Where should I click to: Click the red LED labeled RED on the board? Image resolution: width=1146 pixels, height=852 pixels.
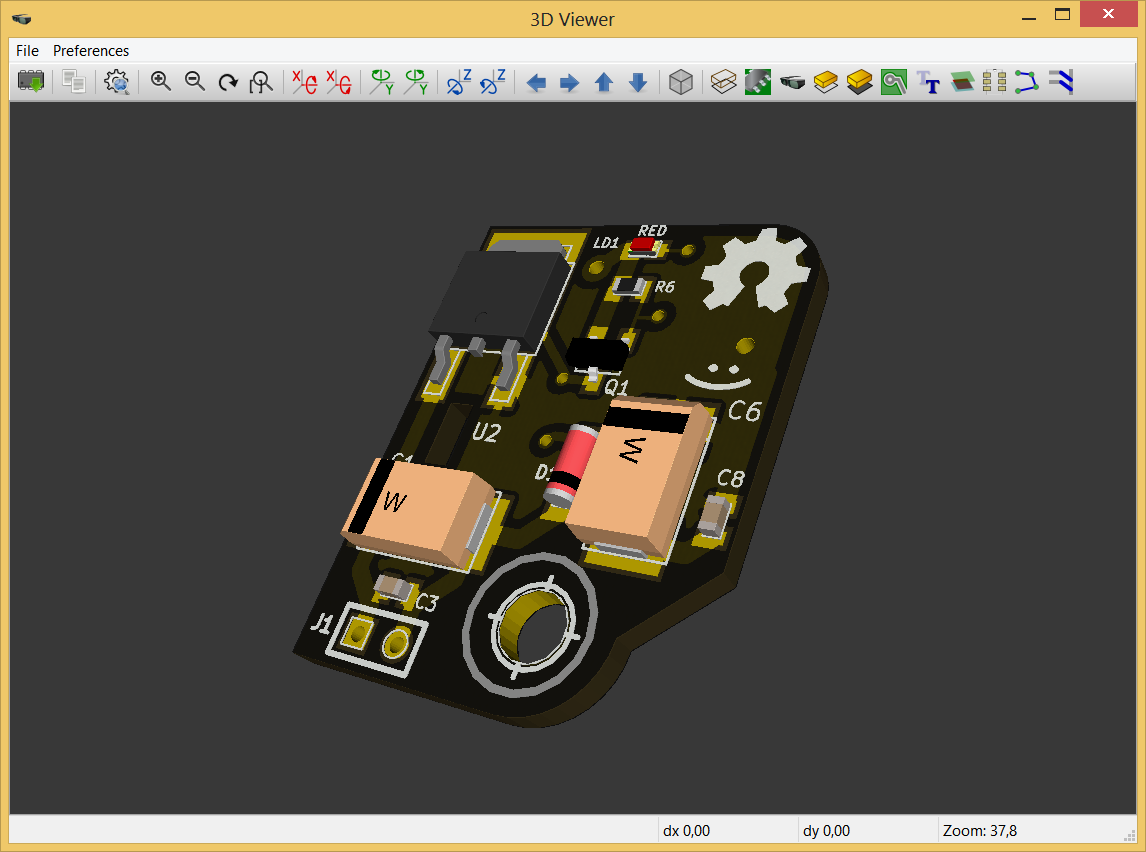642,244
